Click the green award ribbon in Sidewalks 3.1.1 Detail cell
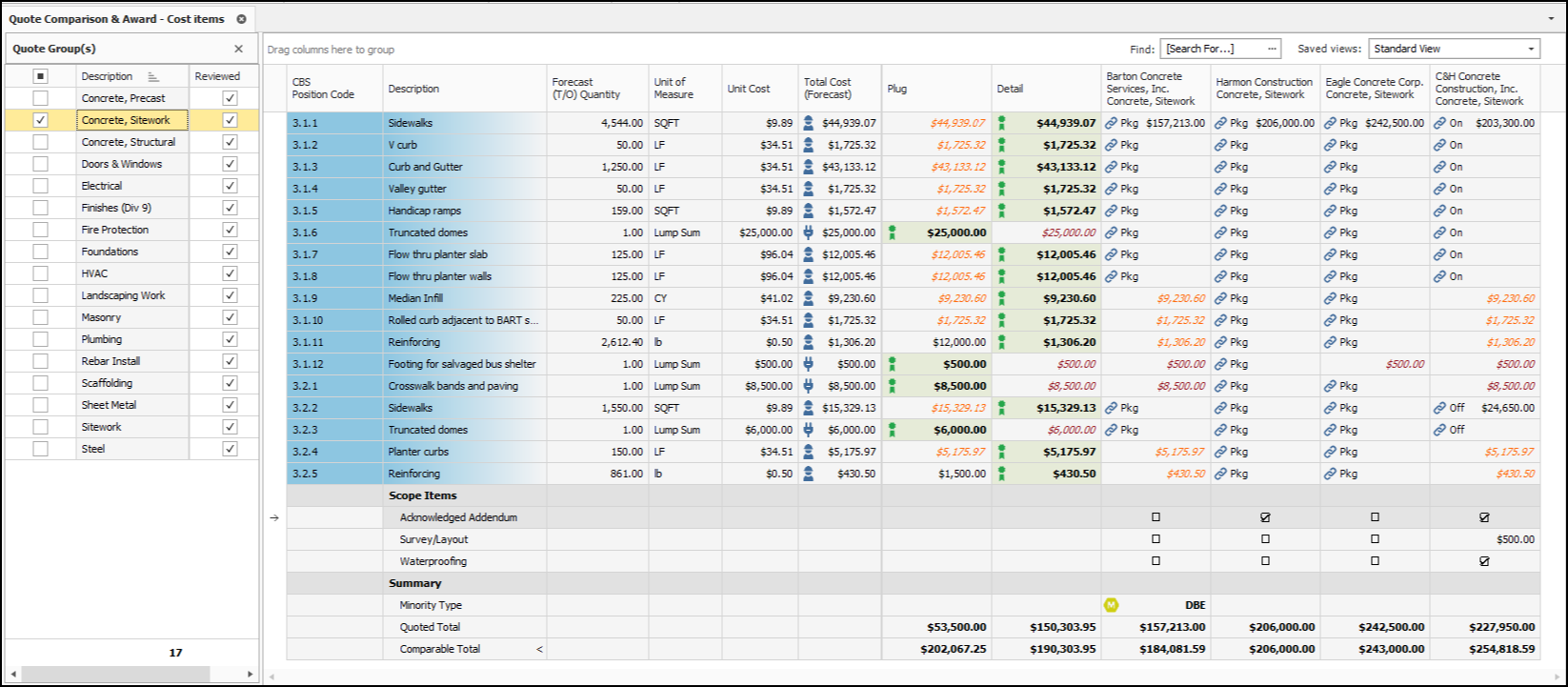Screen dimensions: 1568x687 point(1001,123)
